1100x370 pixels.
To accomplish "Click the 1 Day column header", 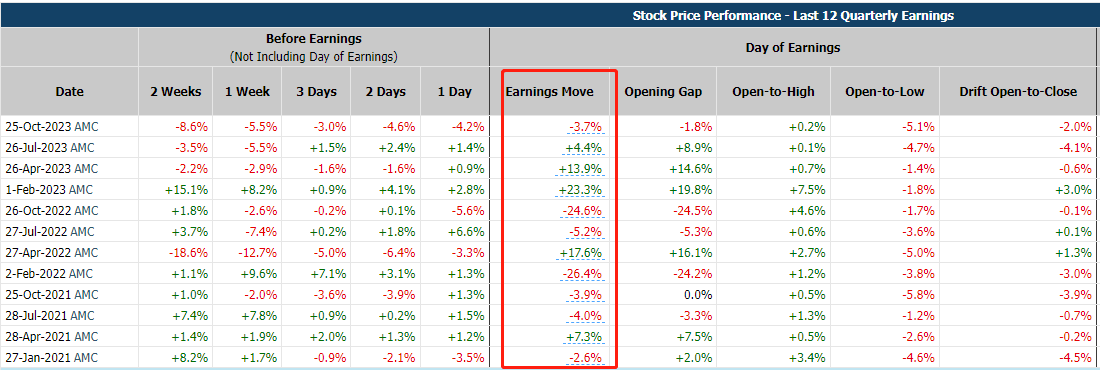I will click(455, 91).
